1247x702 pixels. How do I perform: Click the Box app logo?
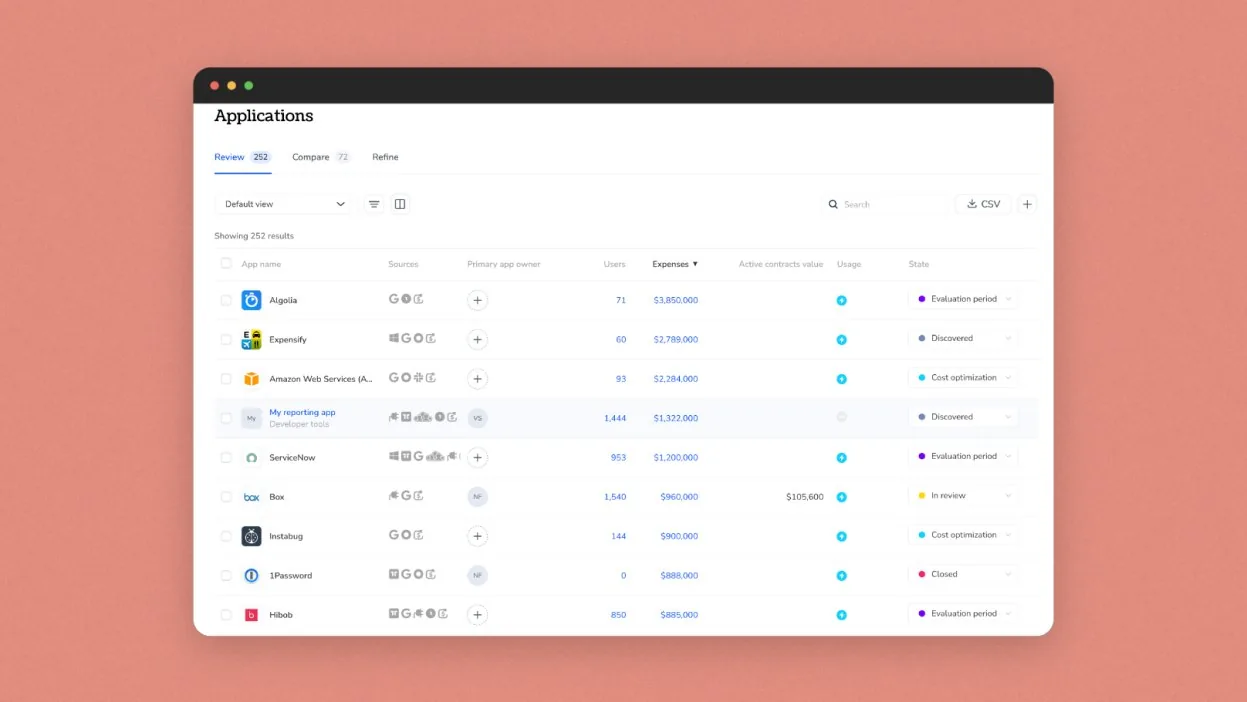(x=251, y=497)
